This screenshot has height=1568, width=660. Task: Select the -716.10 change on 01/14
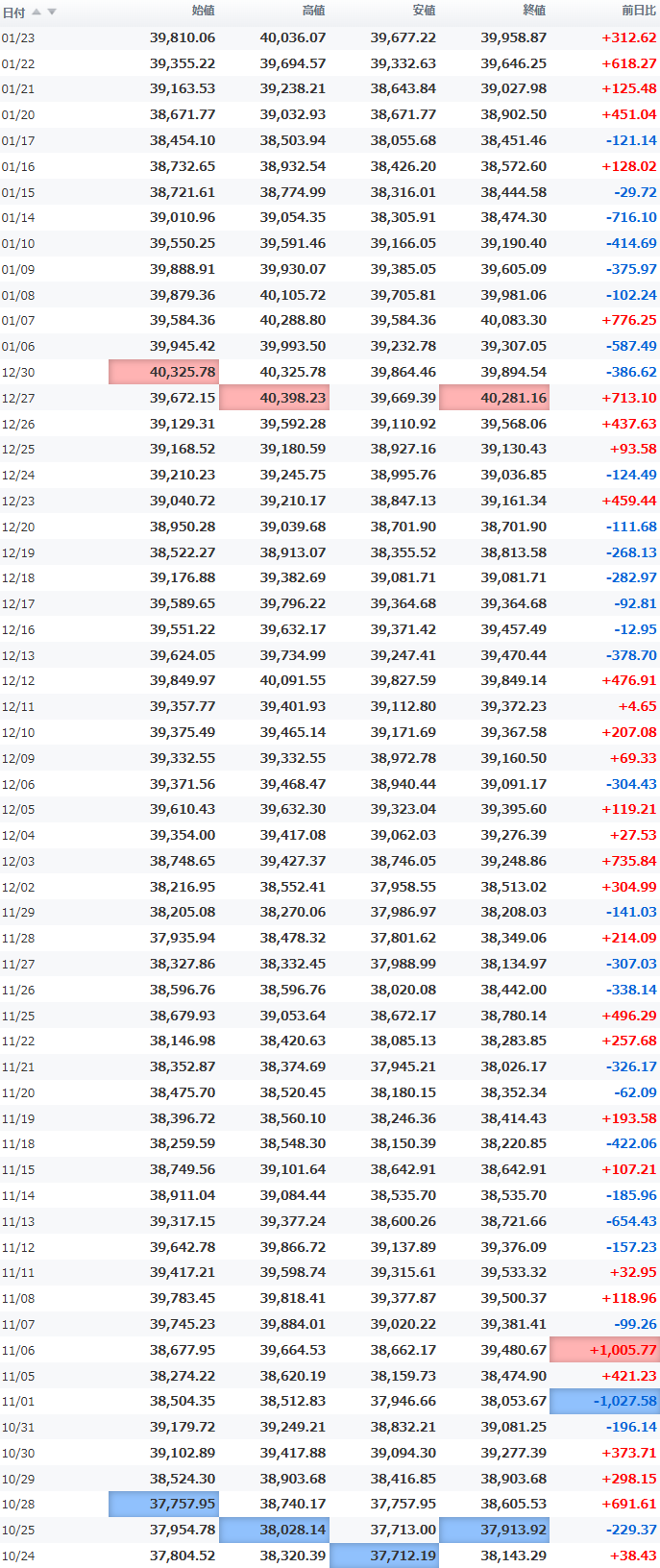point(631,217)
